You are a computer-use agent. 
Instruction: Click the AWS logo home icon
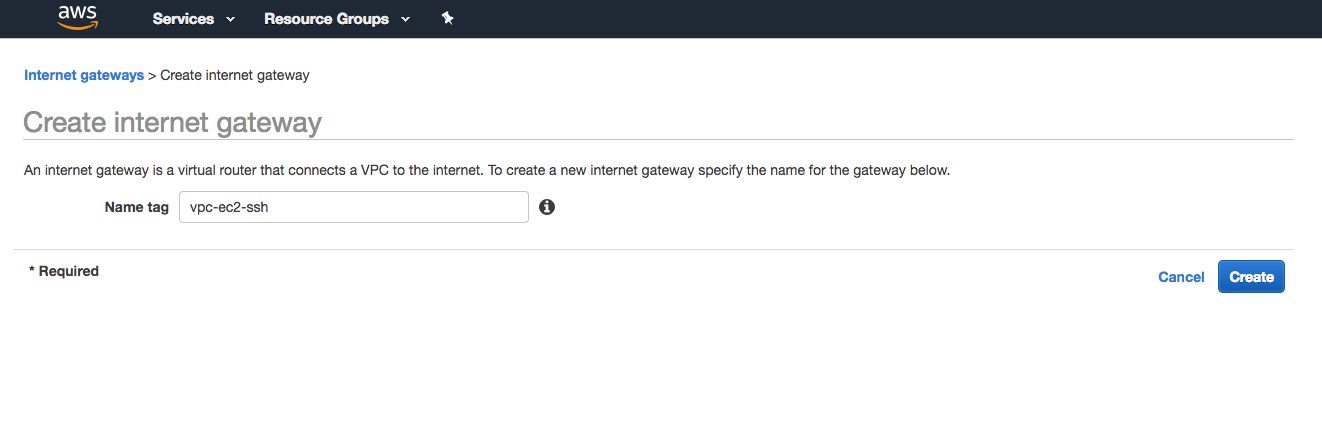click(77, 17)
